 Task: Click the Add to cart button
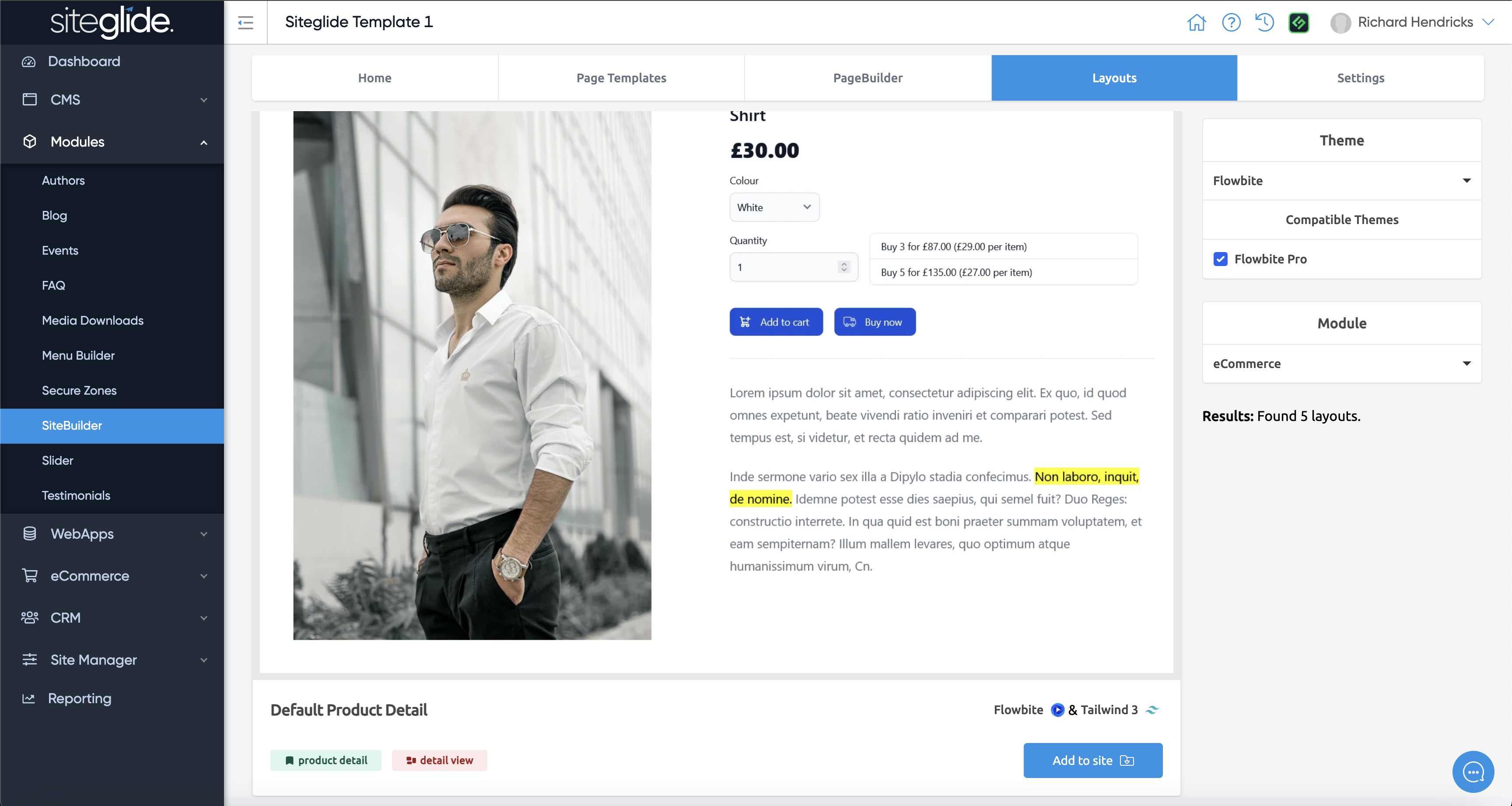click(x=775, y=322)
